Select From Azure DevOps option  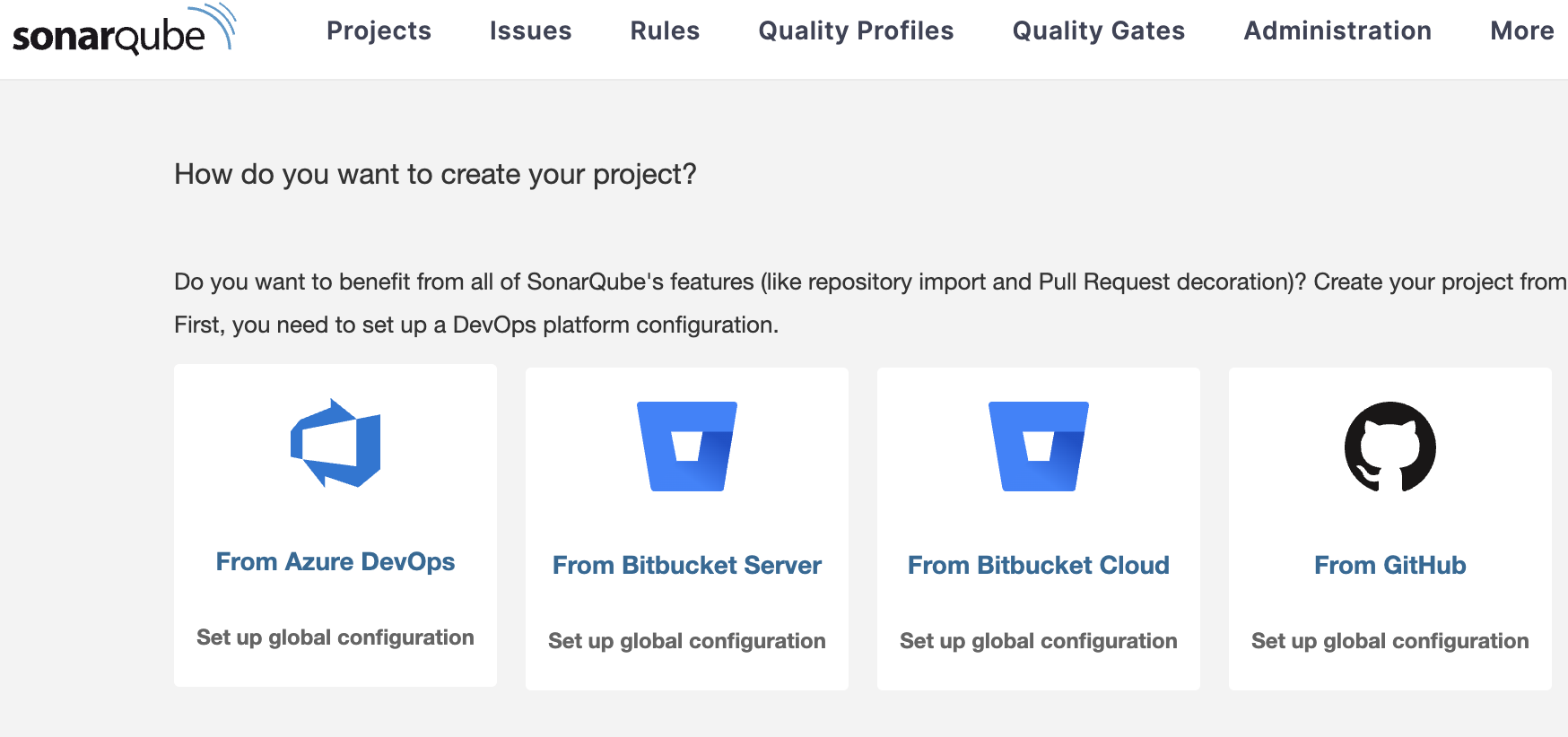click(x=335, y=561)
